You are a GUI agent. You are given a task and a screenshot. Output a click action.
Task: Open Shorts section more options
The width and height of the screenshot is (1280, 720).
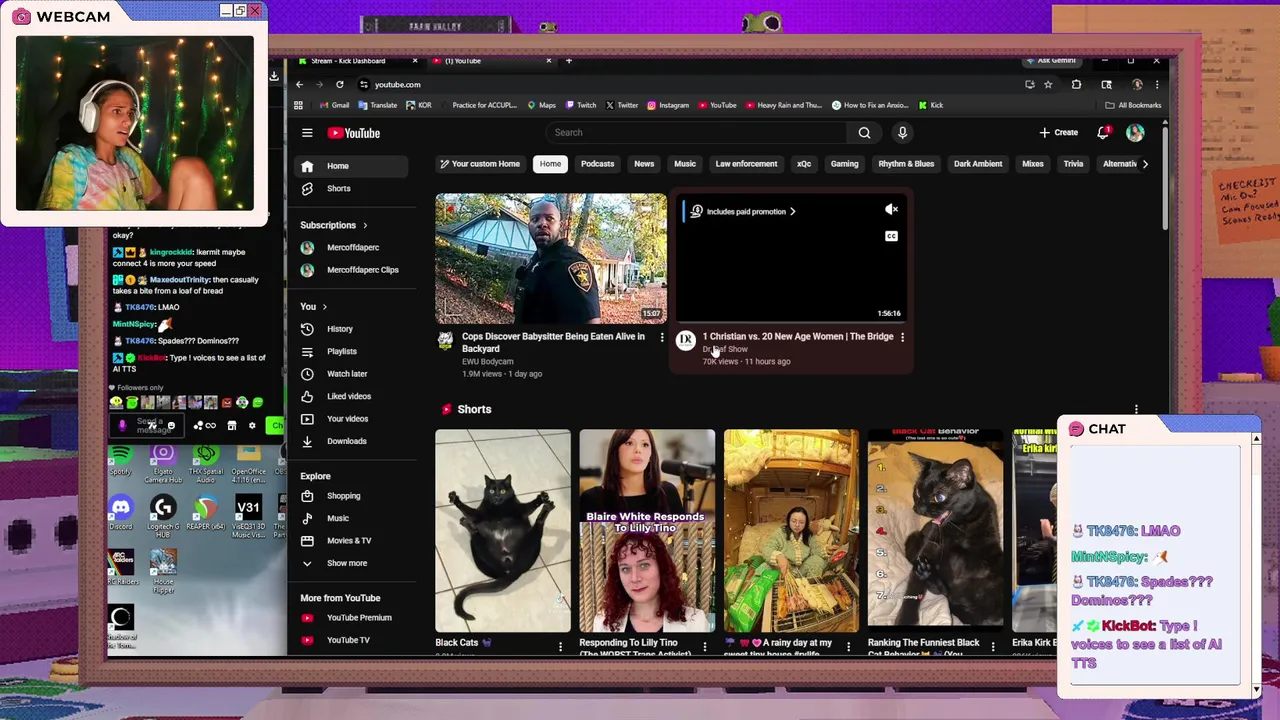[x=1136, y=409]
